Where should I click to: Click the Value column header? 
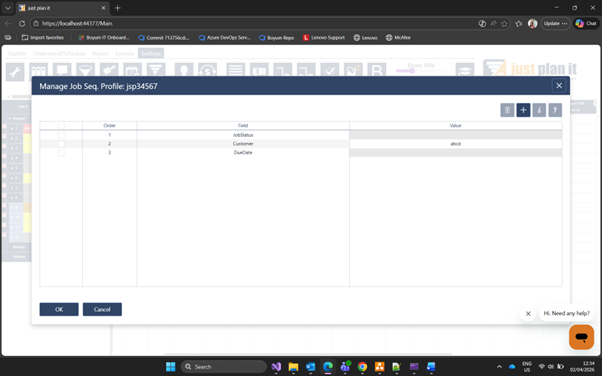455,126
